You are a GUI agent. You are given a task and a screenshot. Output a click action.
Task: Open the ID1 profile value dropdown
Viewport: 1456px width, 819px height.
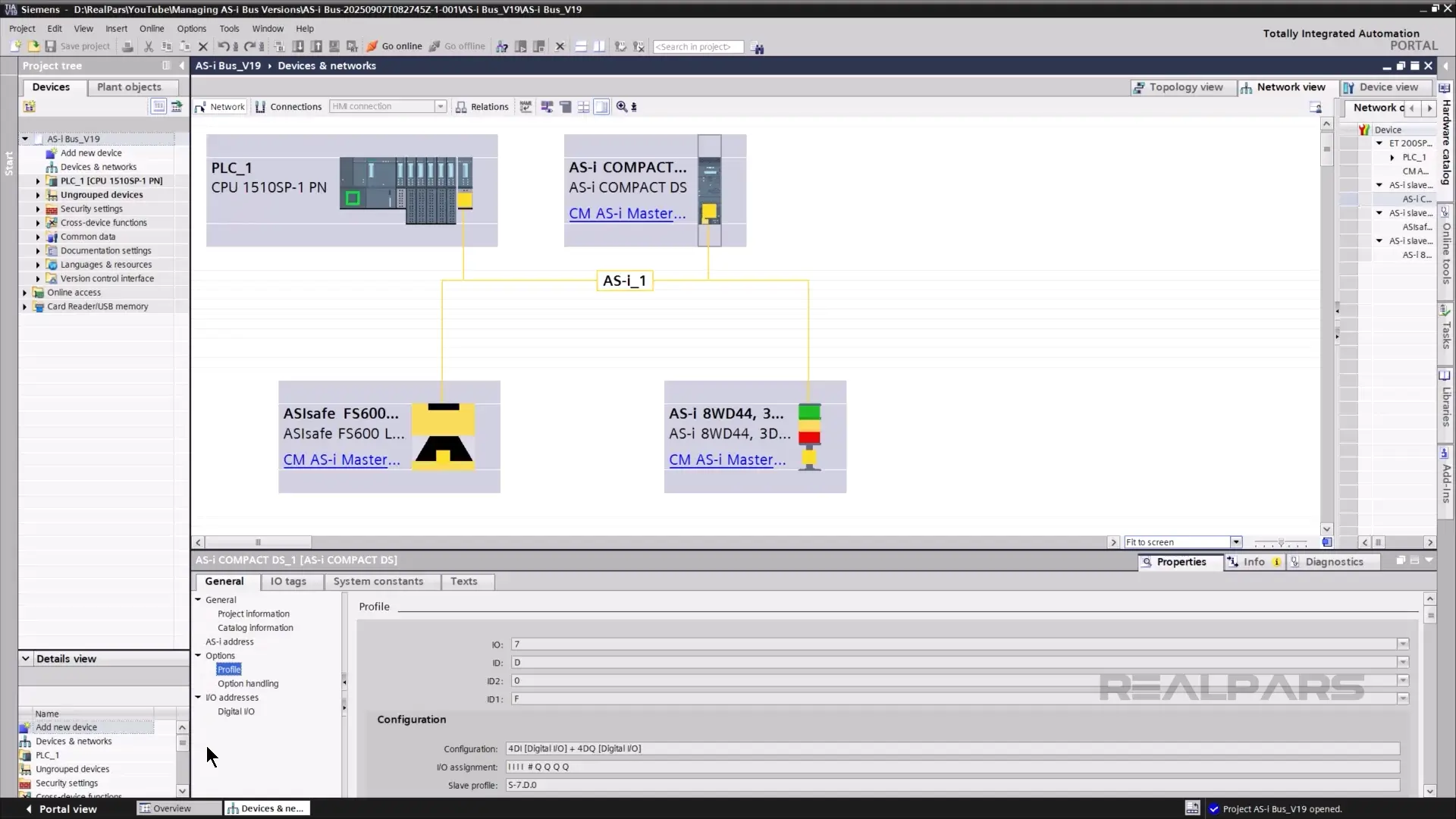point(1403,699)
